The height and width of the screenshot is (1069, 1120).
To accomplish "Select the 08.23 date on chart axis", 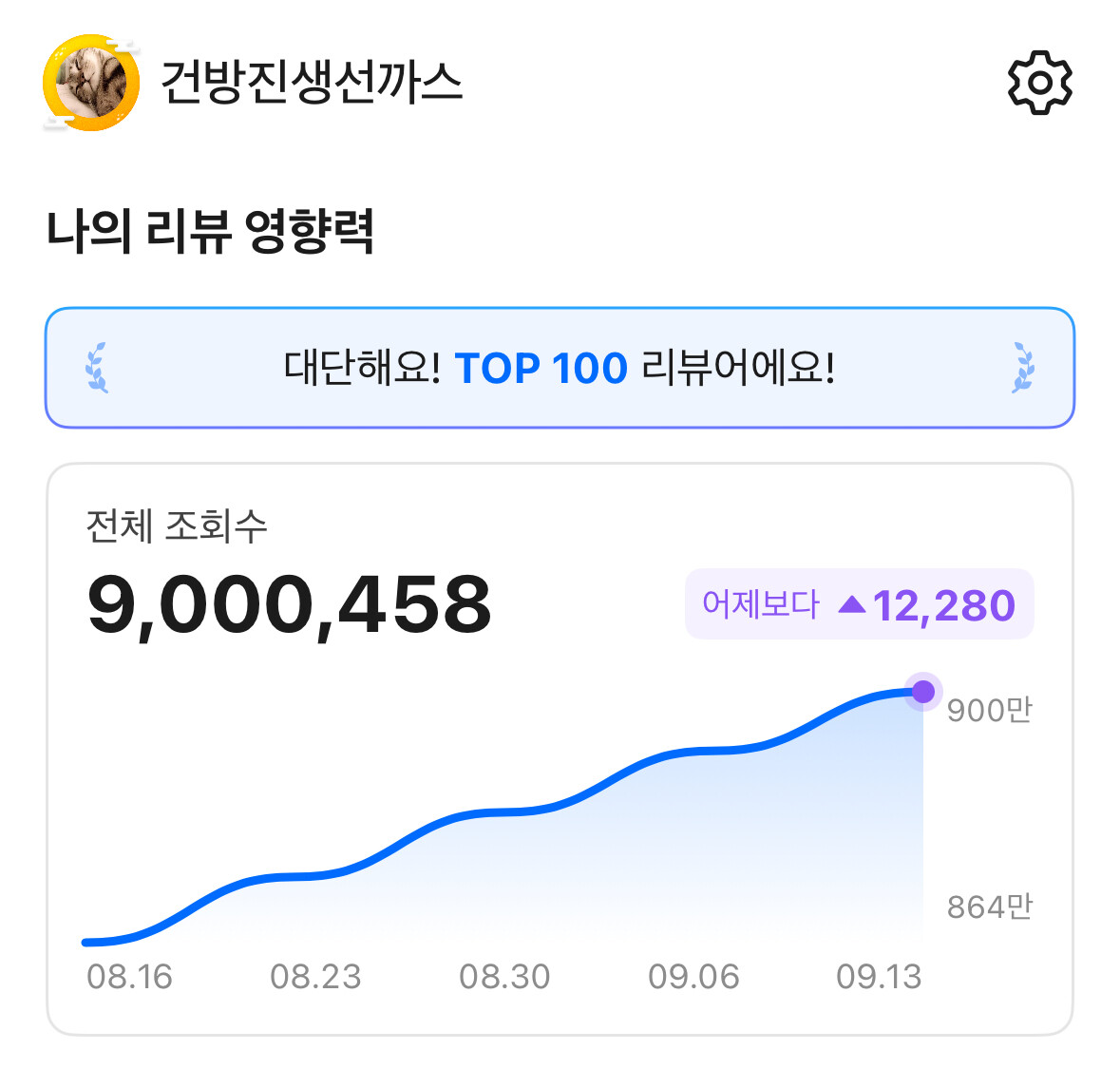I will 315,977.
